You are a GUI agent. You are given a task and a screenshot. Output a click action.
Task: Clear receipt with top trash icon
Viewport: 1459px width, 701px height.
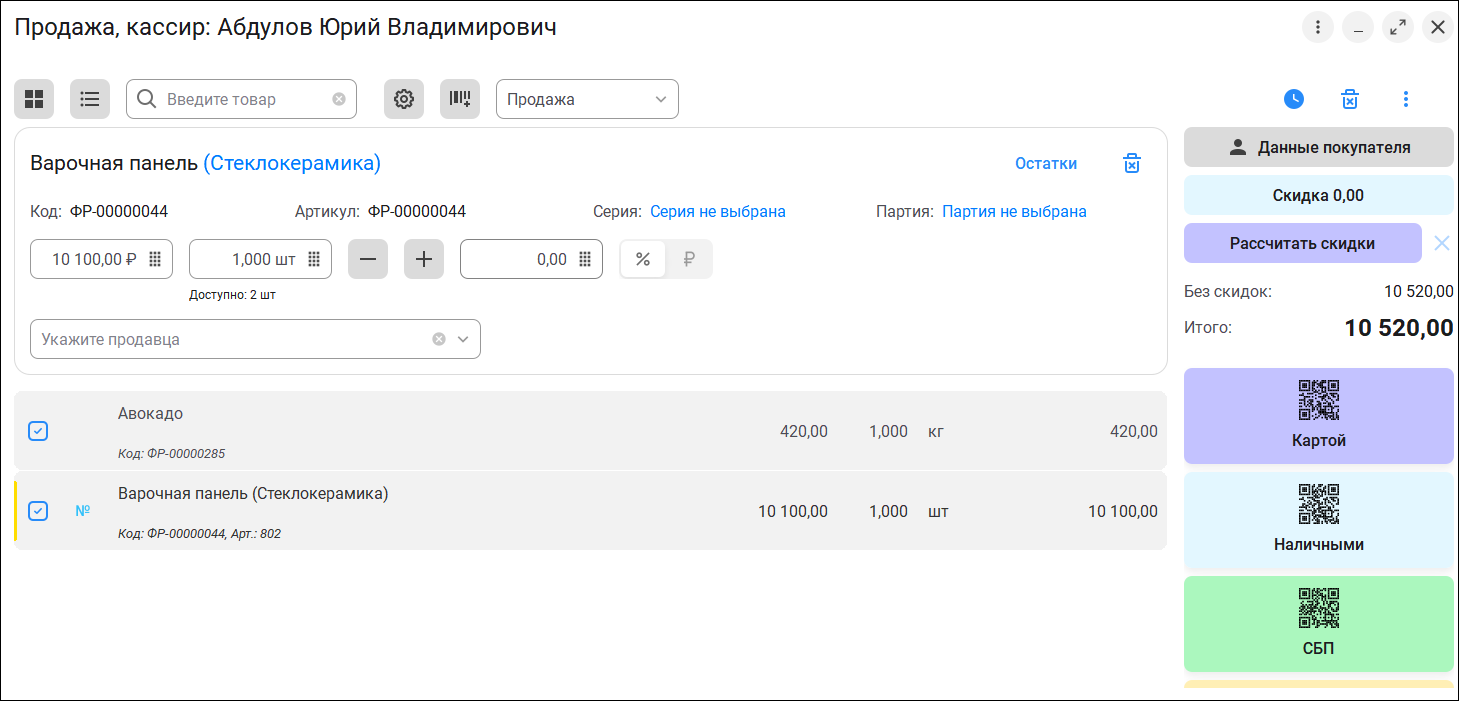click(x=1350, y=99)
